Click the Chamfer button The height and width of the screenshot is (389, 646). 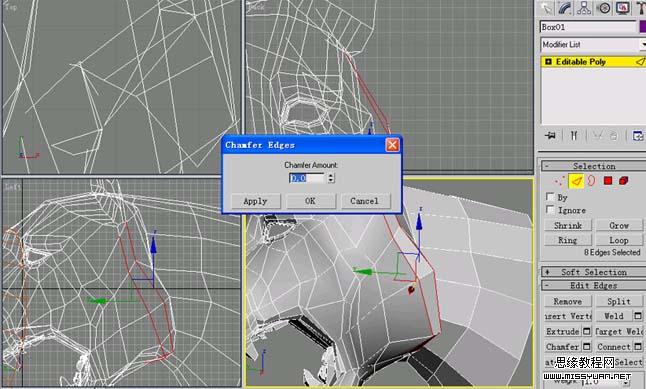tap(563, 347)
